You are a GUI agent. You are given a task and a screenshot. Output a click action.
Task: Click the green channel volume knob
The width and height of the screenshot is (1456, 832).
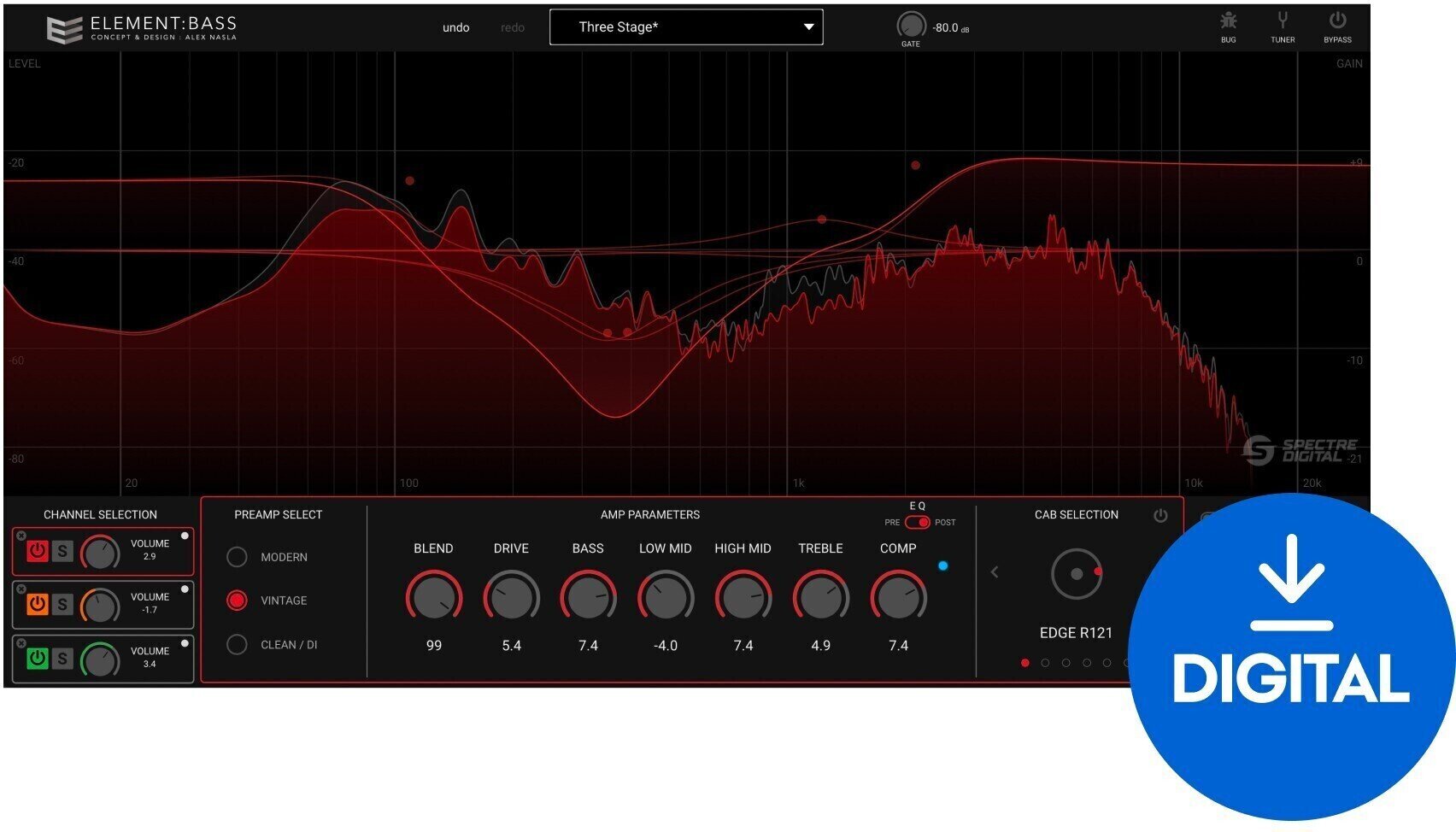click(x=100, y=660)
